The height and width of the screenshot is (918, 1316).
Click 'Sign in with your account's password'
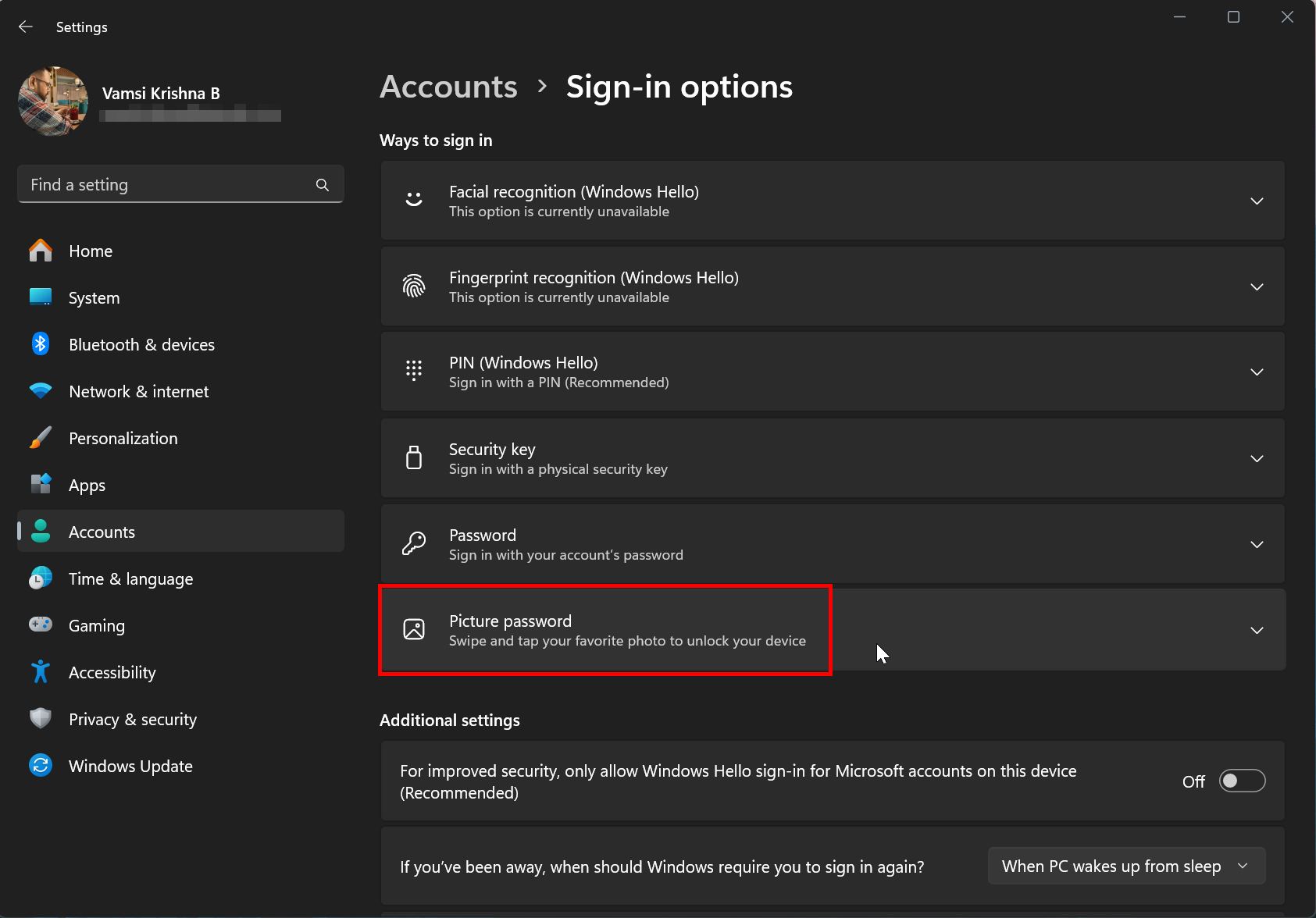pyautogui.click(x=565, y=555)
